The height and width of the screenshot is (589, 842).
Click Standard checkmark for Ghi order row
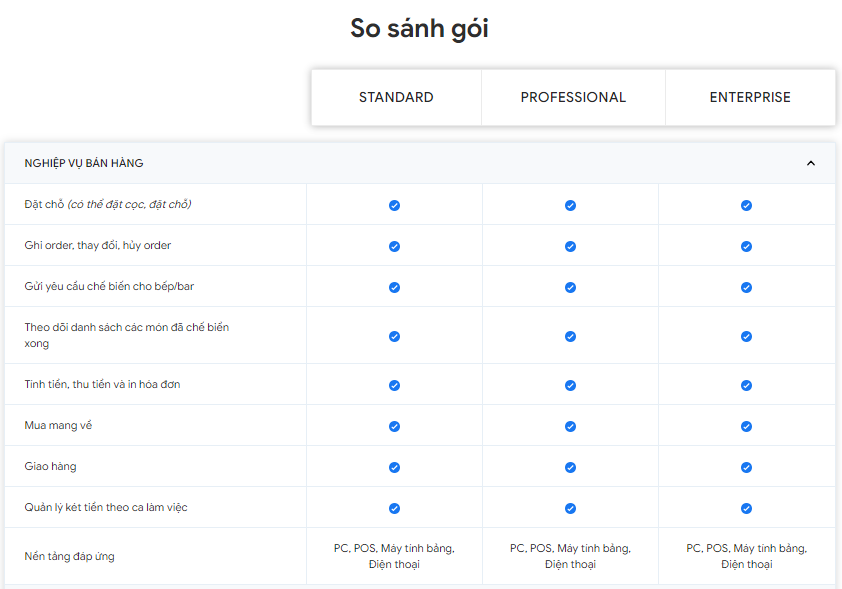point(394,246)
